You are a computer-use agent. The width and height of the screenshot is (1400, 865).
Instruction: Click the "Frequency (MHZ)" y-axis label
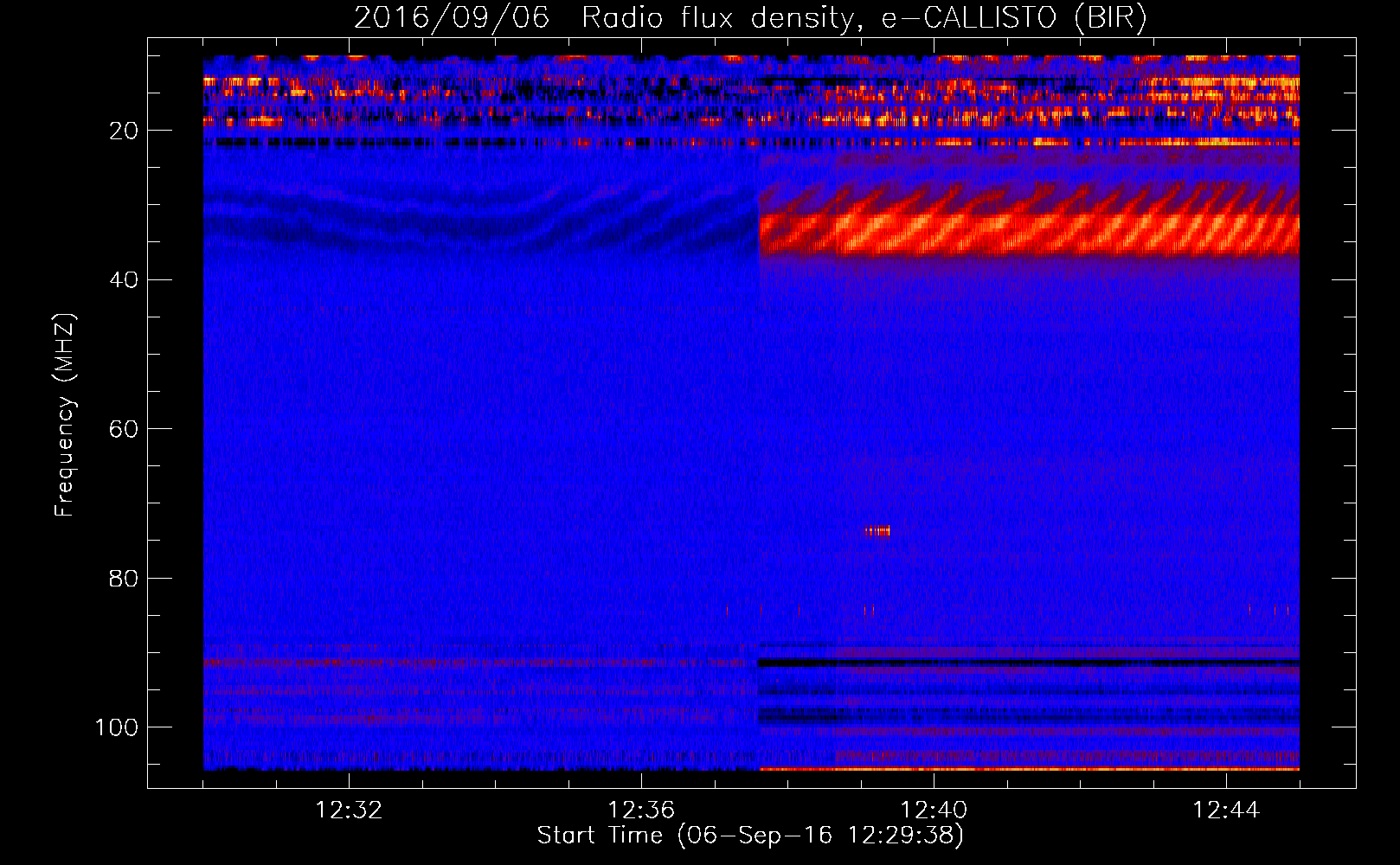(65, 415)
